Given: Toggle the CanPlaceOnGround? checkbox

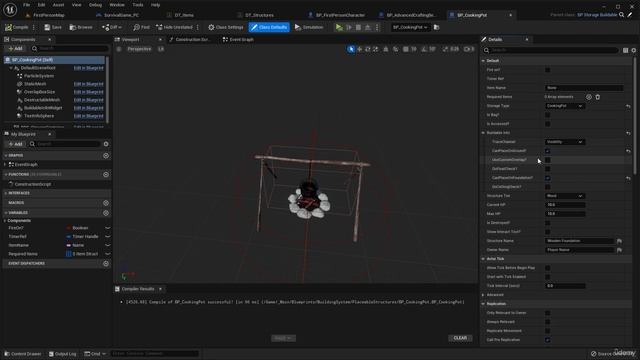Looking at the screenshot, I should coord(548,151).
